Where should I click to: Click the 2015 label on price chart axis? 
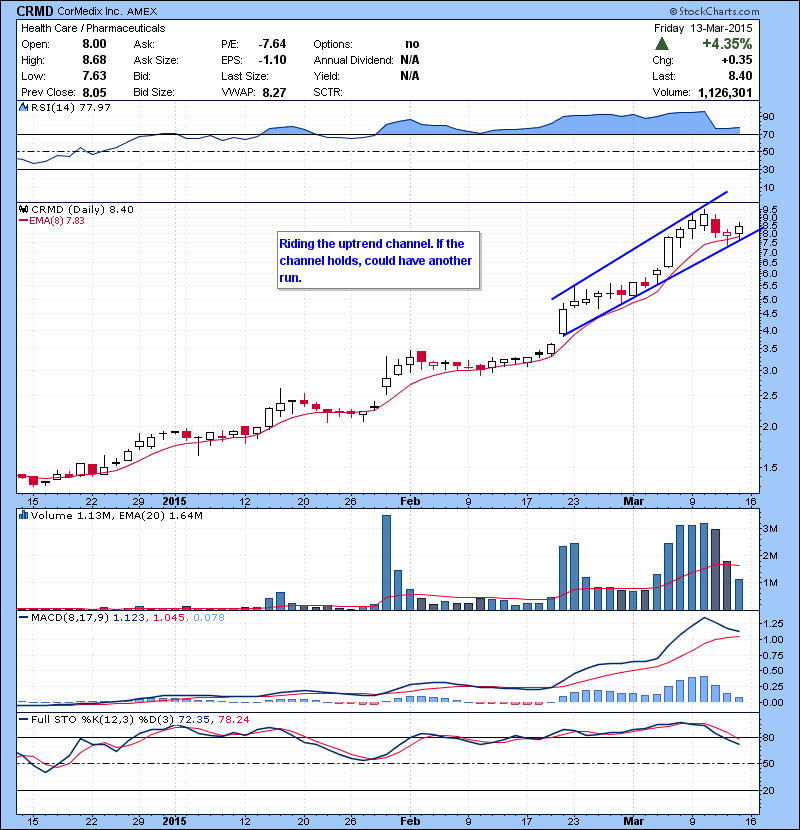174,501
